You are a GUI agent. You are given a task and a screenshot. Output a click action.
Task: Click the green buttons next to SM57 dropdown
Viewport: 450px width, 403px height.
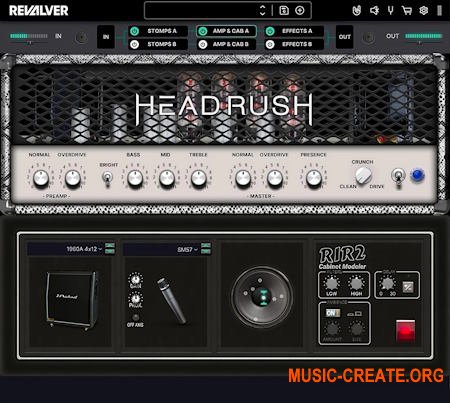pos(206,248)
